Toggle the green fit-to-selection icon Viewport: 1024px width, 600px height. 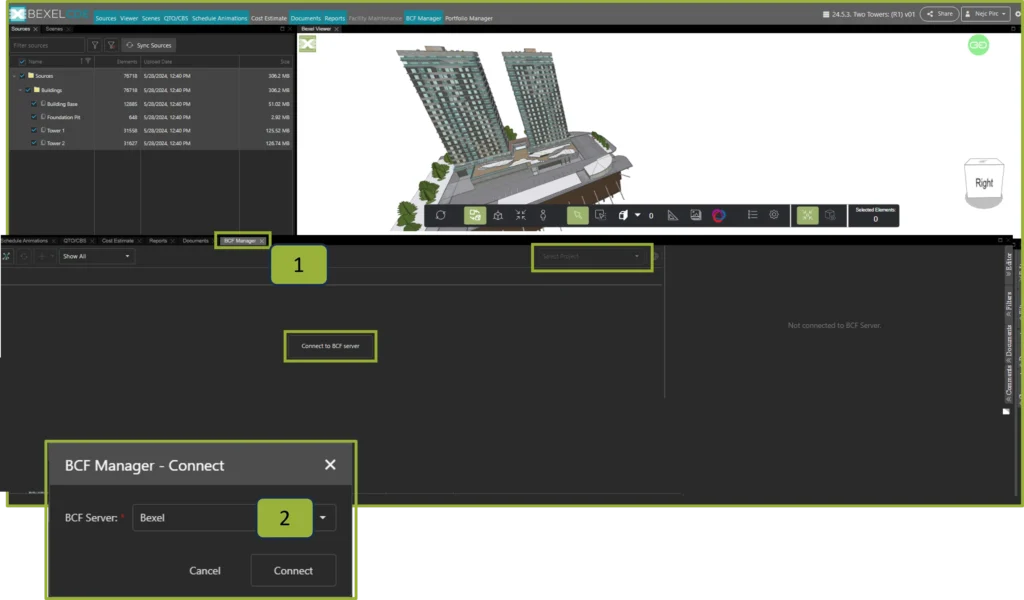(807, 215)
